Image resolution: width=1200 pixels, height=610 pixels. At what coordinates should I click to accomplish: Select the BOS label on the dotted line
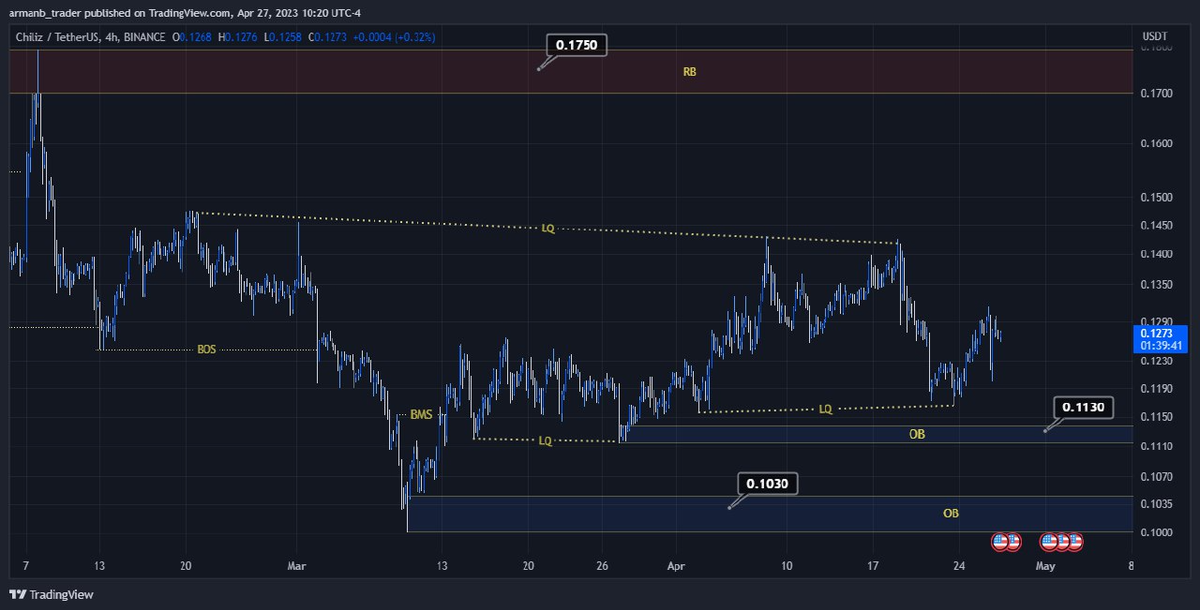click(207, 350)
